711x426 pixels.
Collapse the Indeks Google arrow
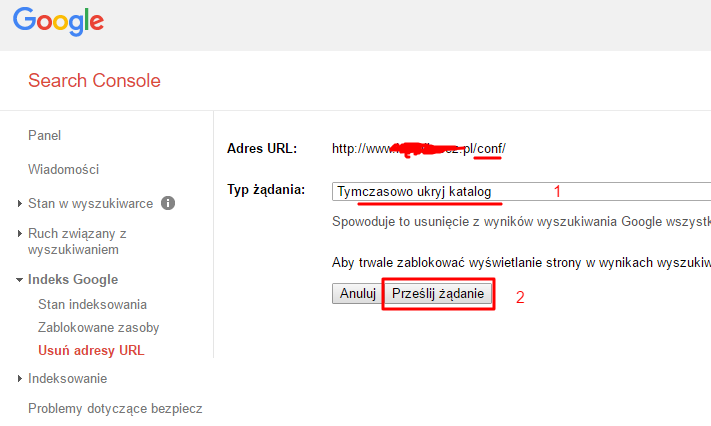(19, 280)
